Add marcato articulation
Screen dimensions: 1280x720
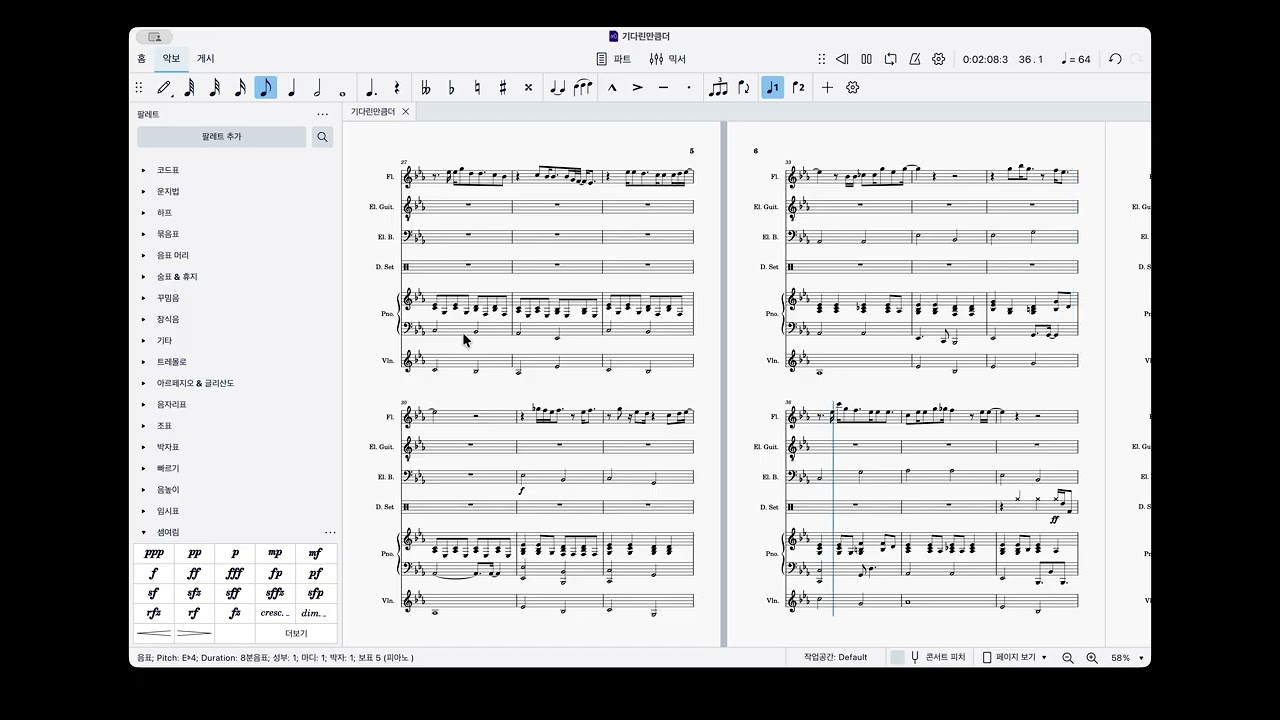(x=612, y=88)
